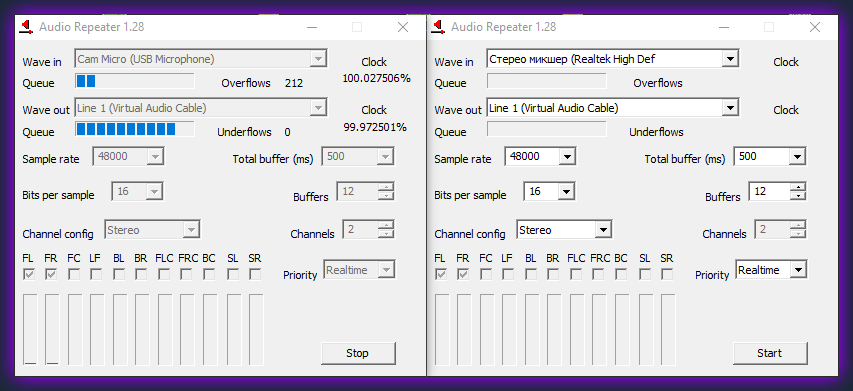Enable FRC channel checkbox in right window

point(598,275)
